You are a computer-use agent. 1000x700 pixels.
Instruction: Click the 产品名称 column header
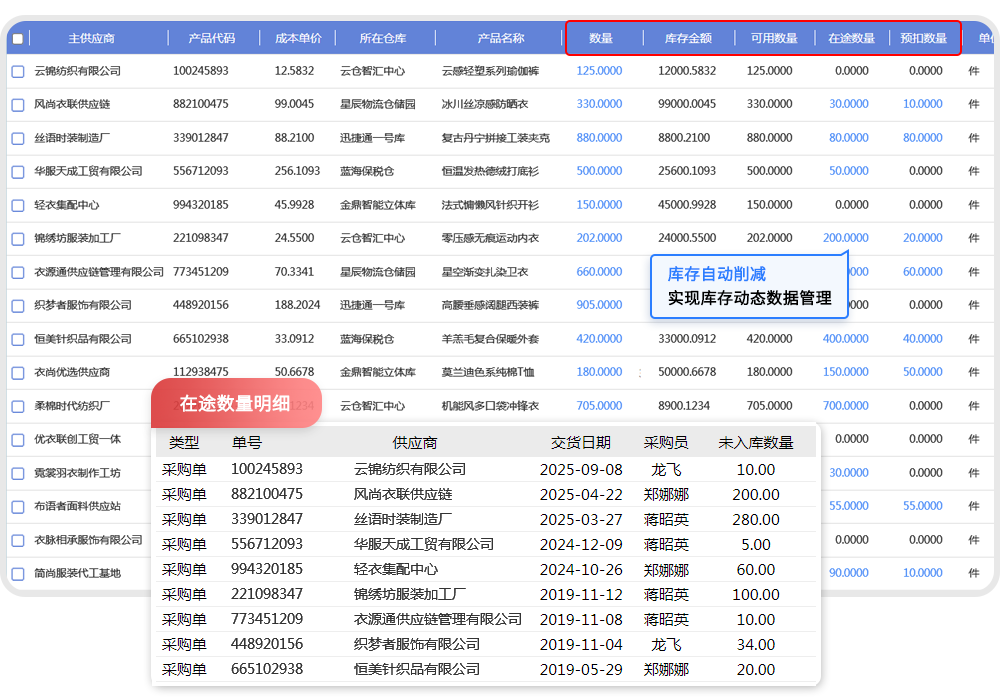click(x=501, y=38)
